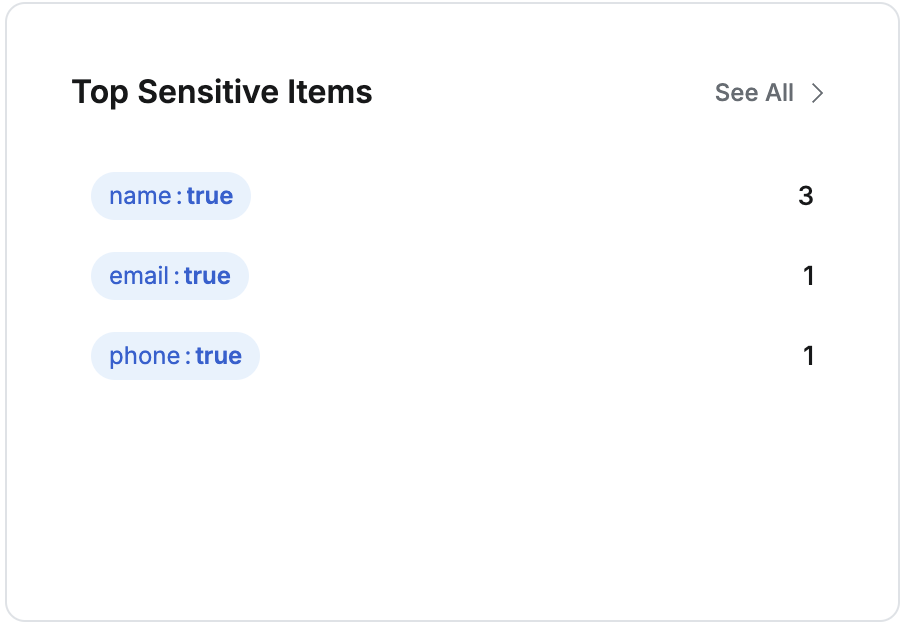The image size is (906, 628).
Task: Click the bold true value in email tag
Action: (207, 276)
